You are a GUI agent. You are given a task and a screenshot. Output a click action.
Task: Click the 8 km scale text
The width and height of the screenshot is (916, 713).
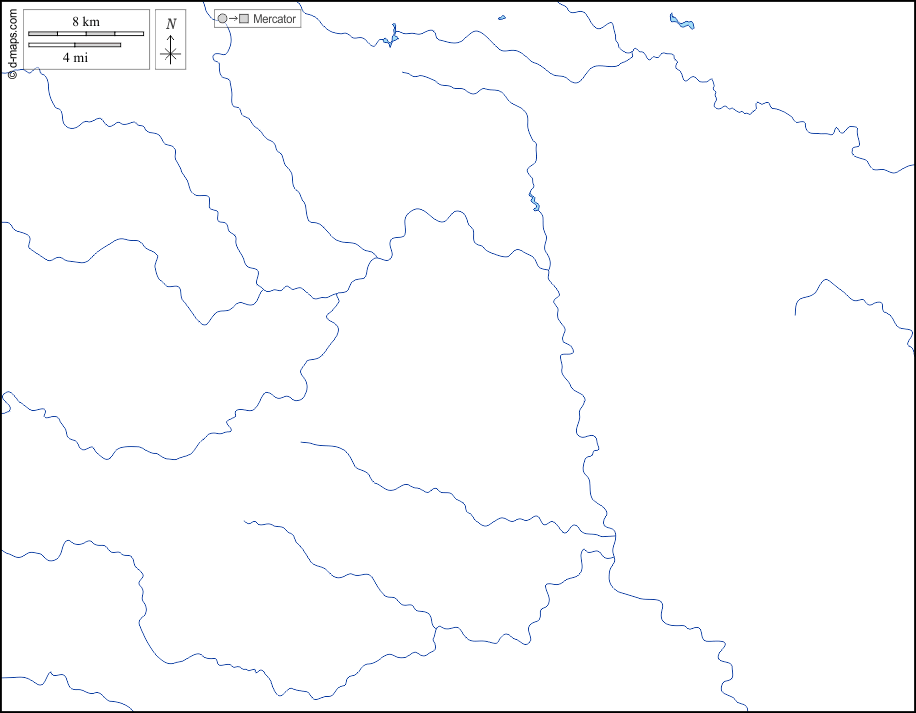(x=86, y=21)
